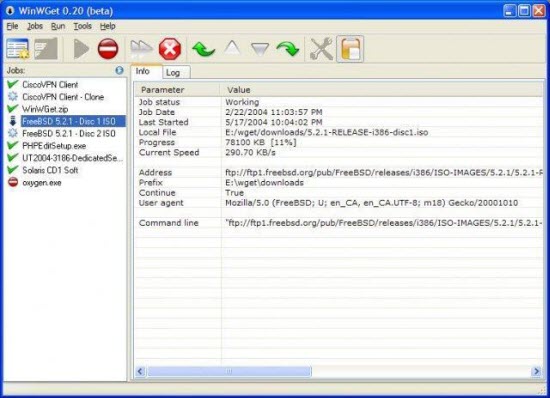The height and width of the screenshot is (398, 550).
Task: Select the WinWGet.zip job
Action: (45, 109)
